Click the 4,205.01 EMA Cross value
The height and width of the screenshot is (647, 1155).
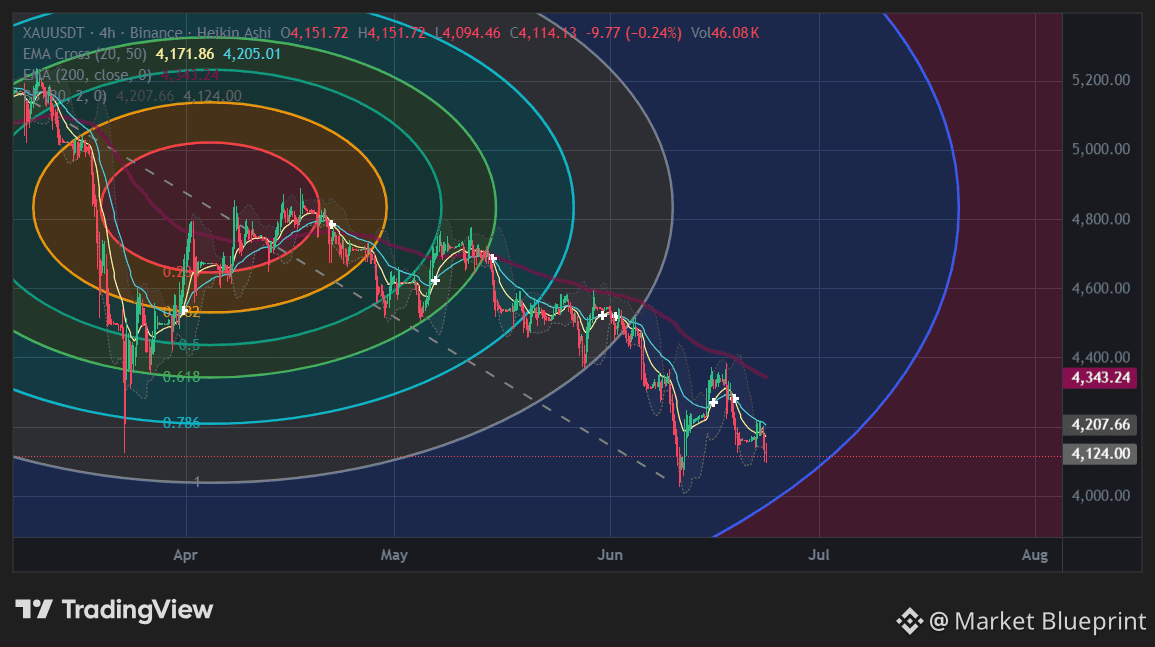pos(252,54)
